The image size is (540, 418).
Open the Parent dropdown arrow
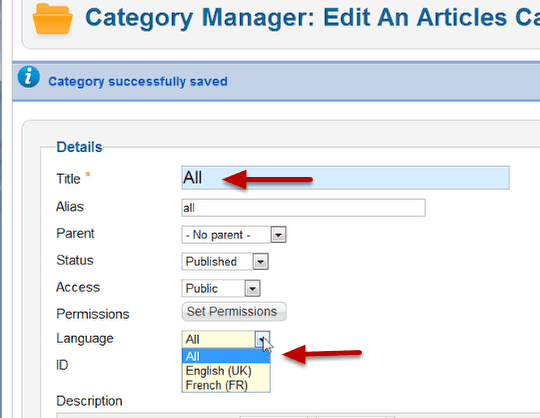tap(278, 235)
